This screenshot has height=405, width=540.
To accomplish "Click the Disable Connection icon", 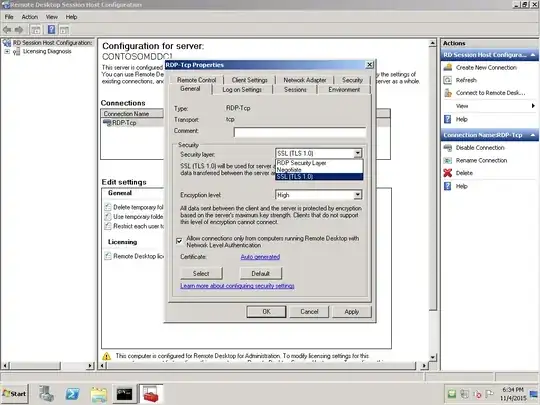I will pos(448,148).
